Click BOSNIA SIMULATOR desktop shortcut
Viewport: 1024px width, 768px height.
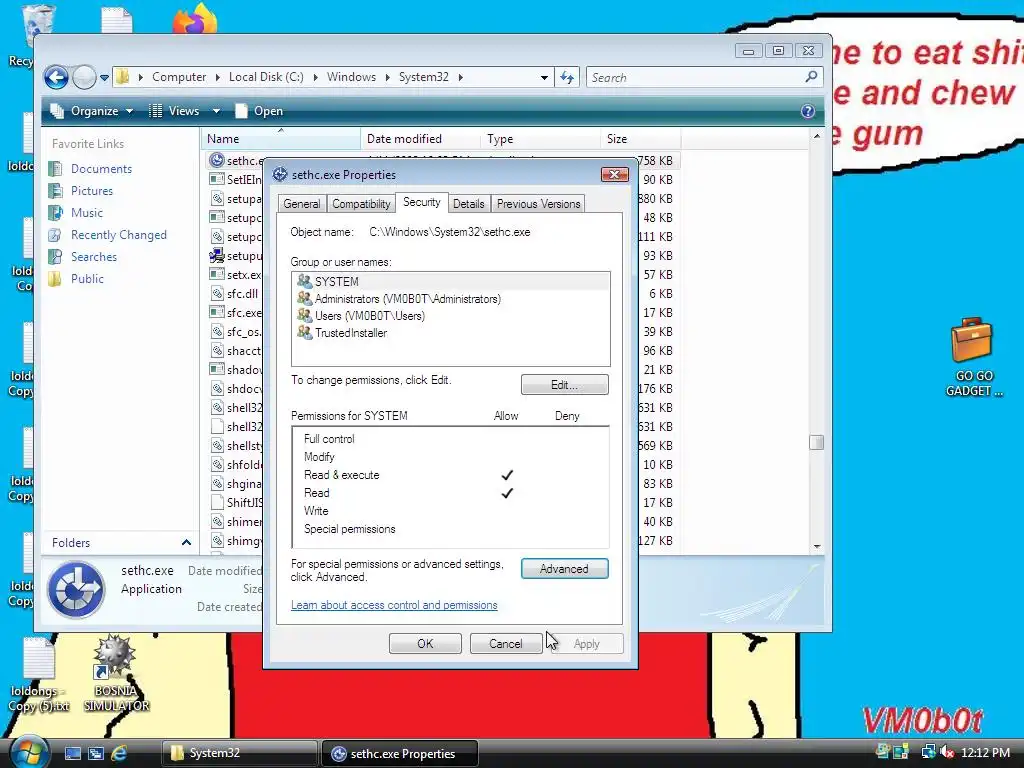coord(116,673)
